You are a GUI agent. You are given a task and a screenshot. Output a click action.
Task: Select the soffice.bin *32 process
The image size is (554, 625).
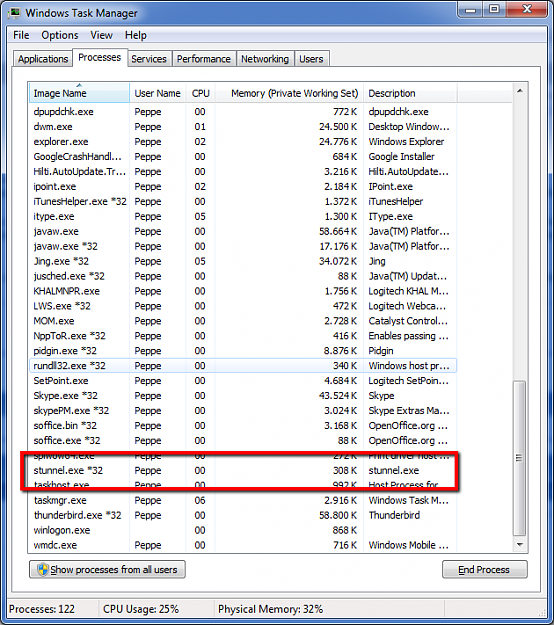[243, 426]
